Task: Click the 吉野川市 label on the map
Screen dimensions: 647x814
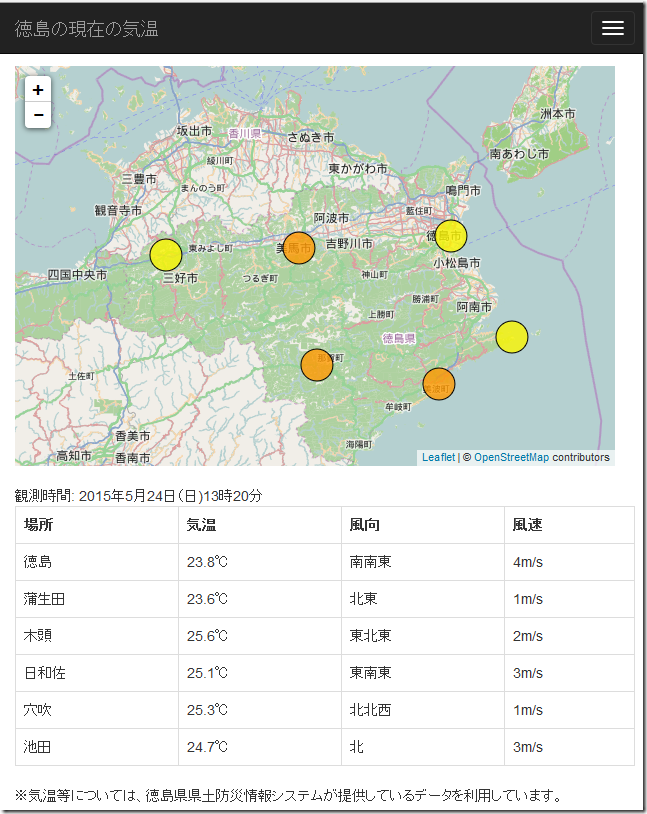Action: click(349, 243)
